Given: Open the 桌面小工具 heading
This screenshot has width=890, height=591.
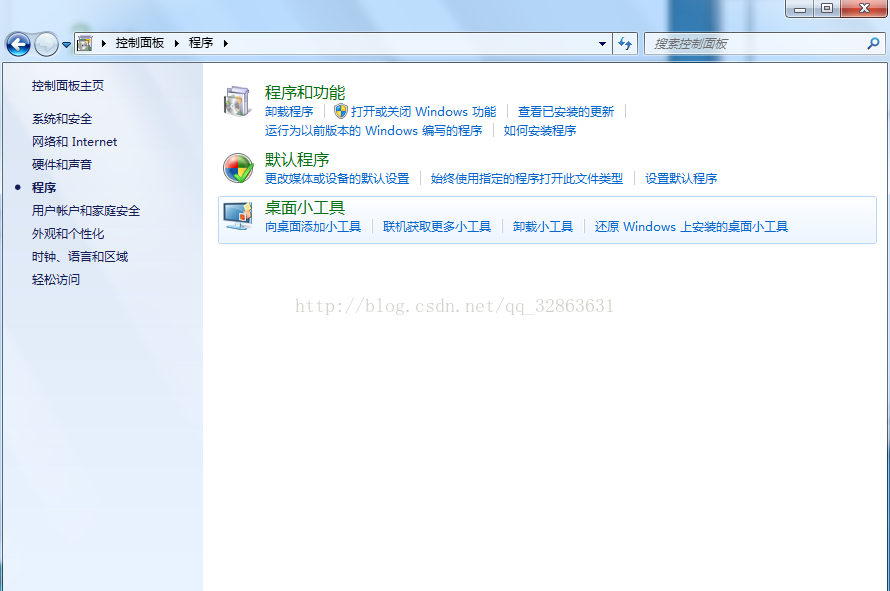Looking at the screenshot, I should 305,208.
